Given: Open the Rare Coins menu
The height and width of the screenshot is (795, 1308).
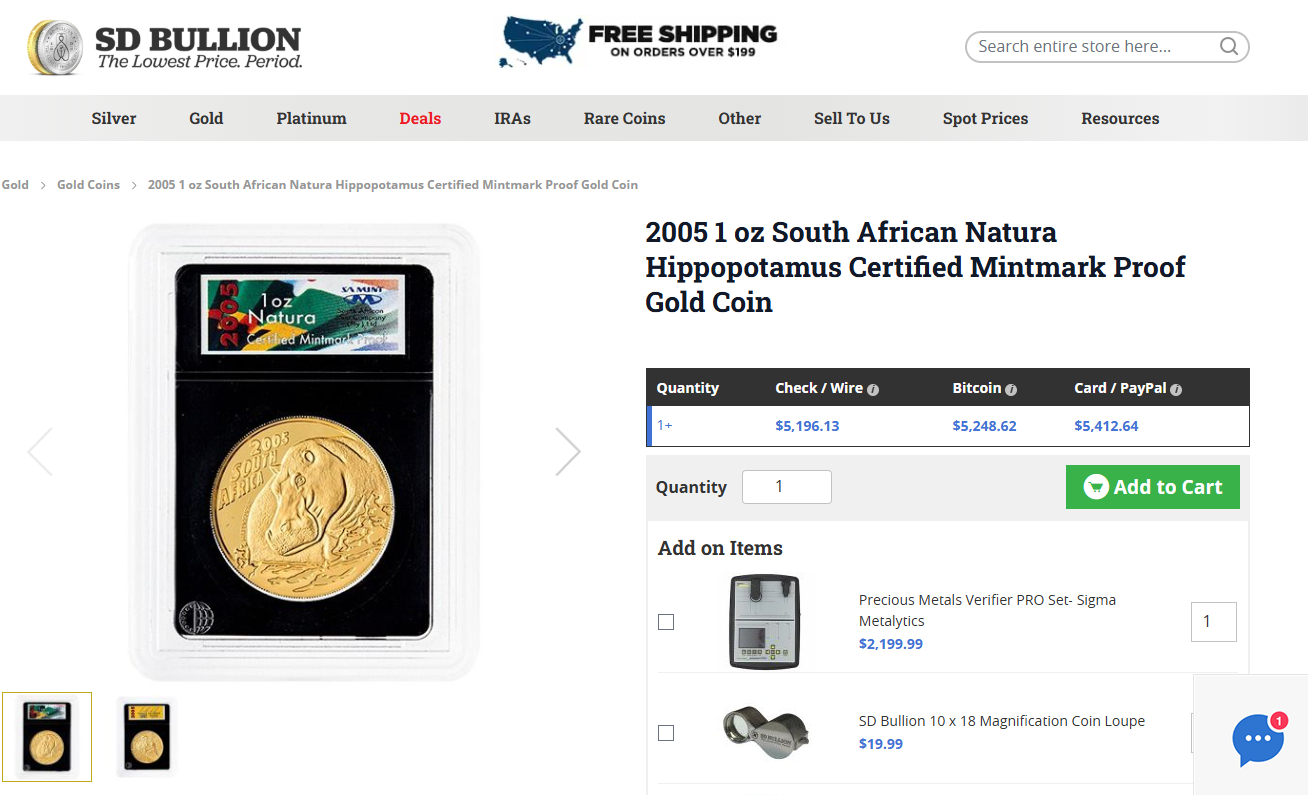Looking at the screenshot, I should [x=624, y=118].
